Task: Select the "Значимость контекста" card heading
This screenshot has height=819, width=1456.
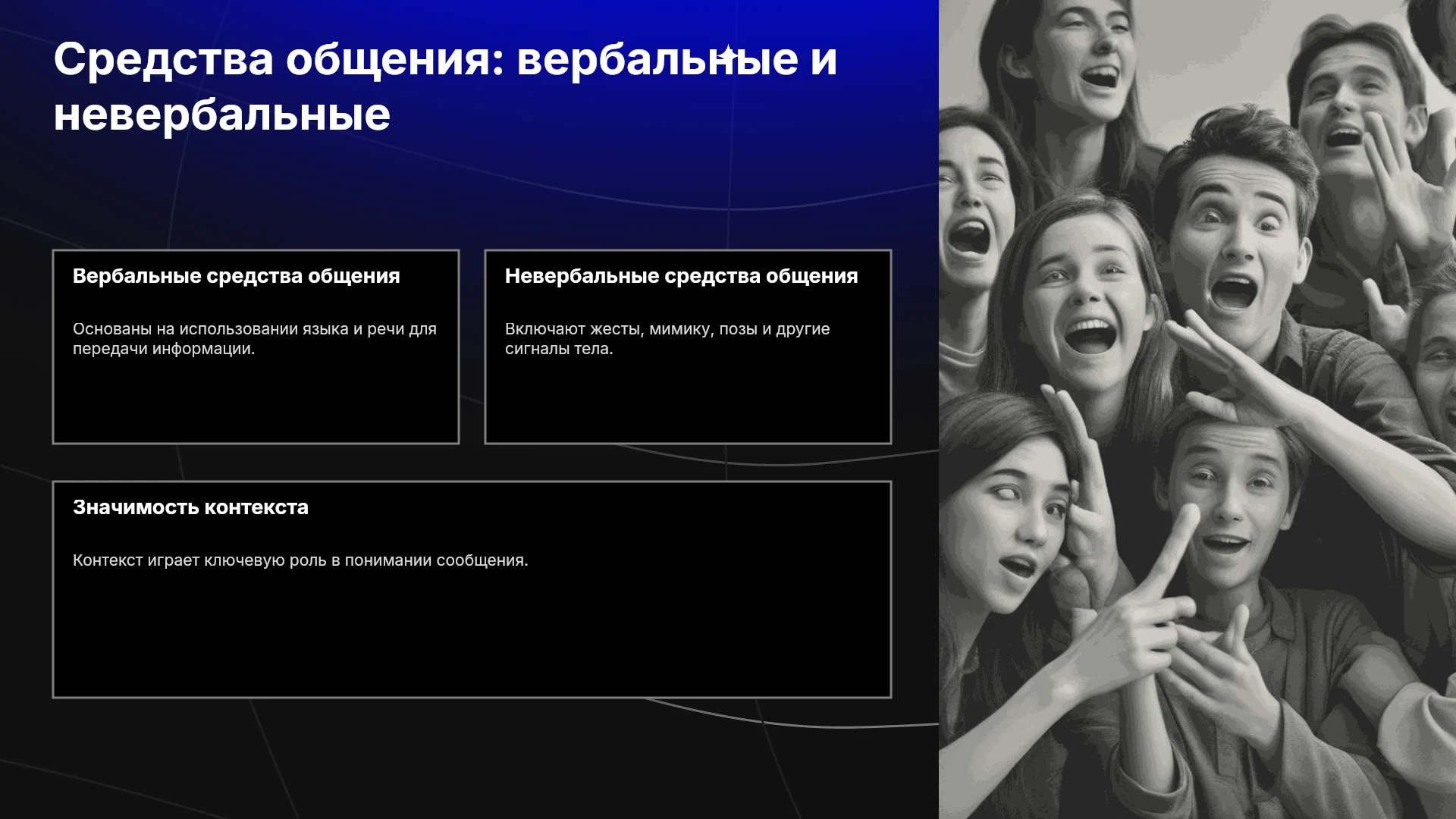Action: (190, 507)
